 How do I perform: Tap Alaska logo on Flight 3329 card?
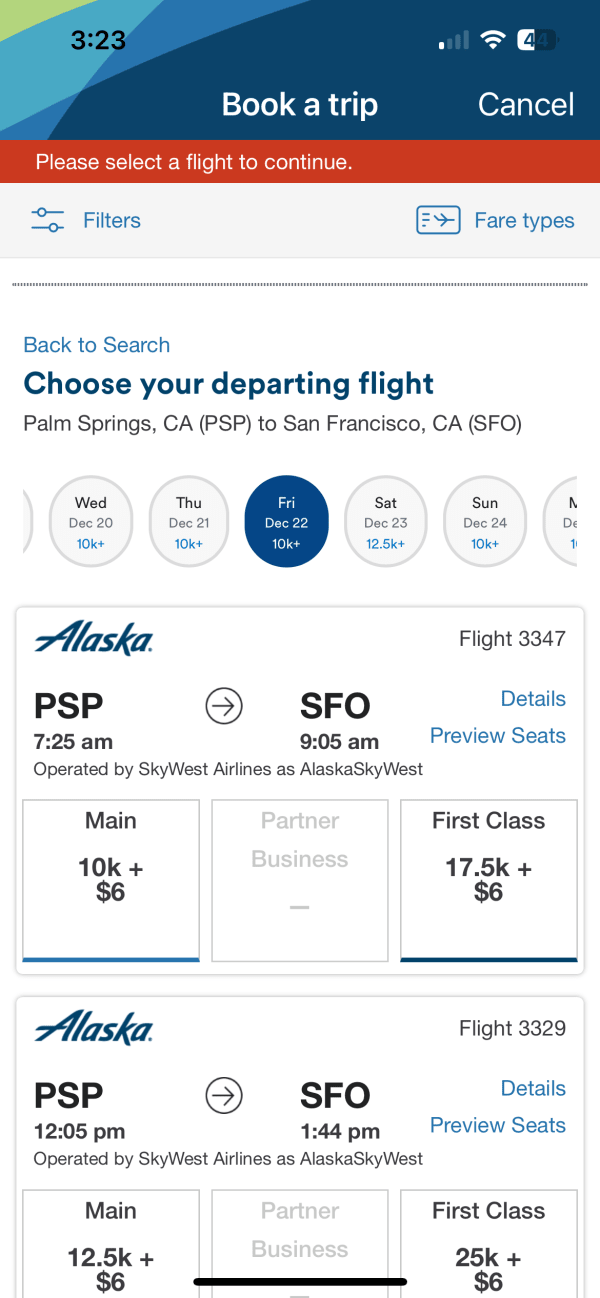click(x=93, y=1027)
